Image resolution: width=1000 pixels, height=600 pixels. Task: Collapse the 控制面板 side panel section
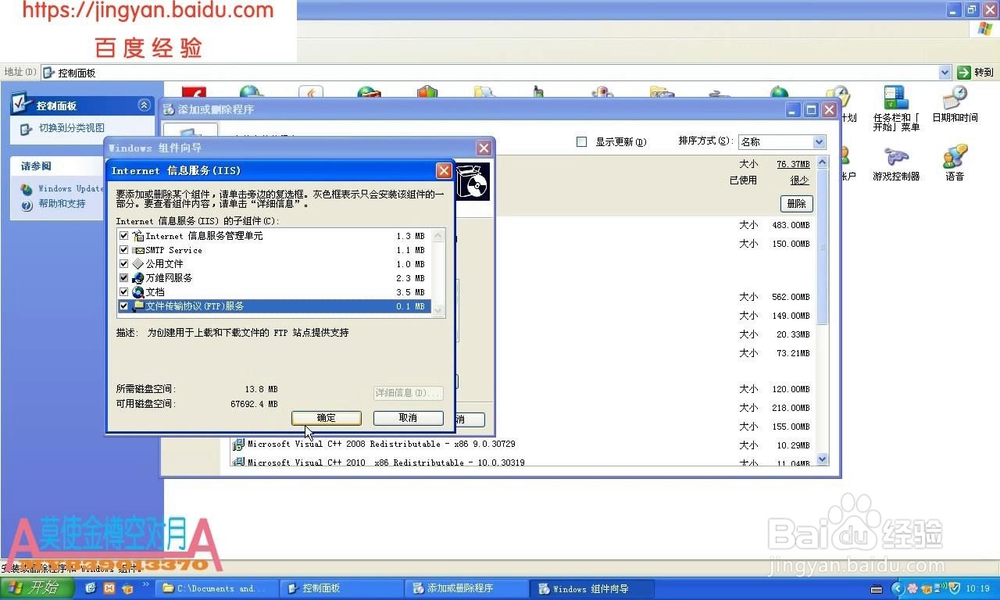coord(144,105)
